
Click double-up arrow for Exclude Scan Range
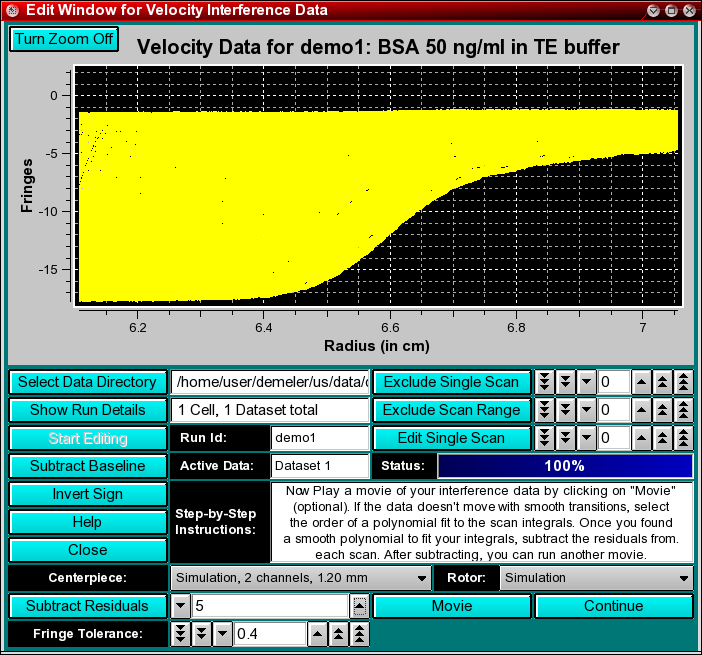click(662, 410)
